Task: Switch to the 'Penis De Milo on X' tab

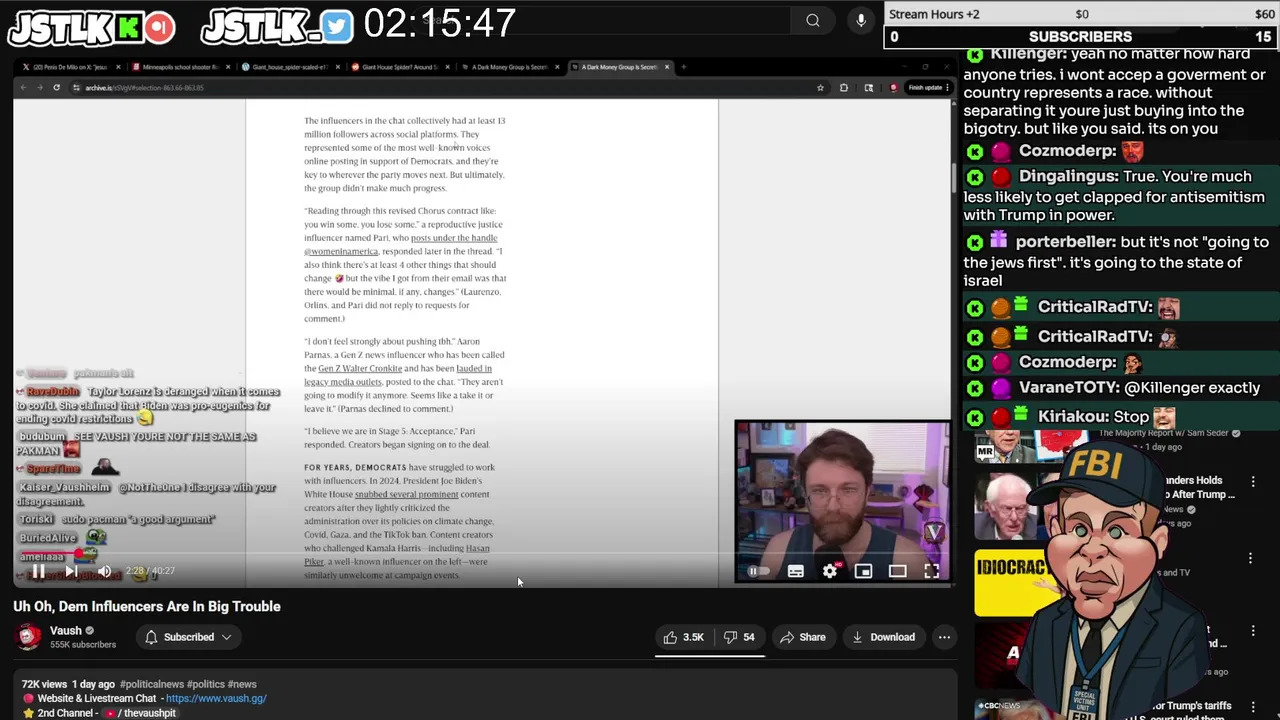Action: click(70, 67)
